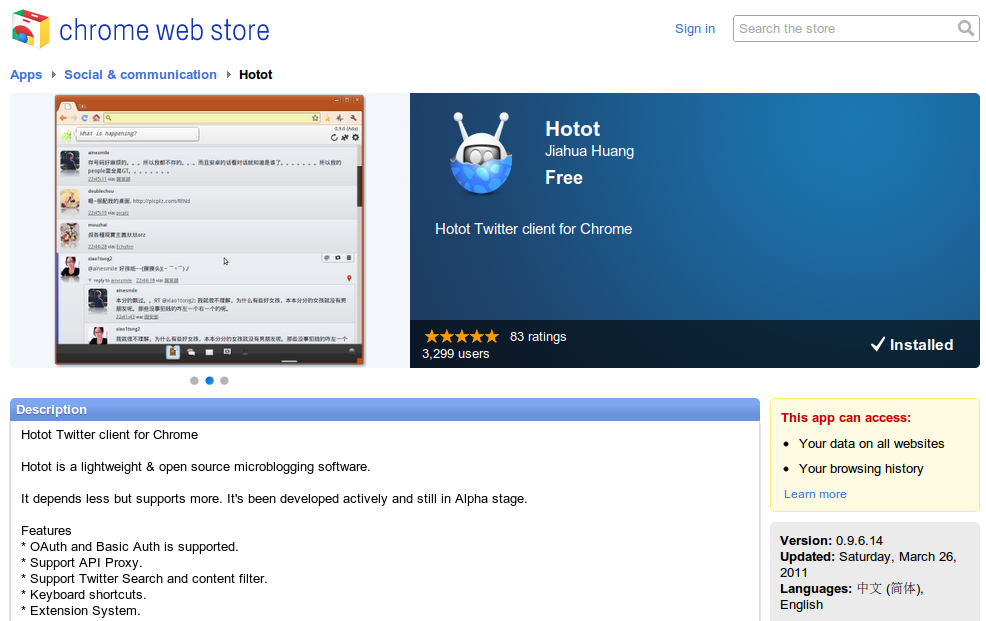Click the Free price label
Viewport: 986px width, 621px height.
563,178
